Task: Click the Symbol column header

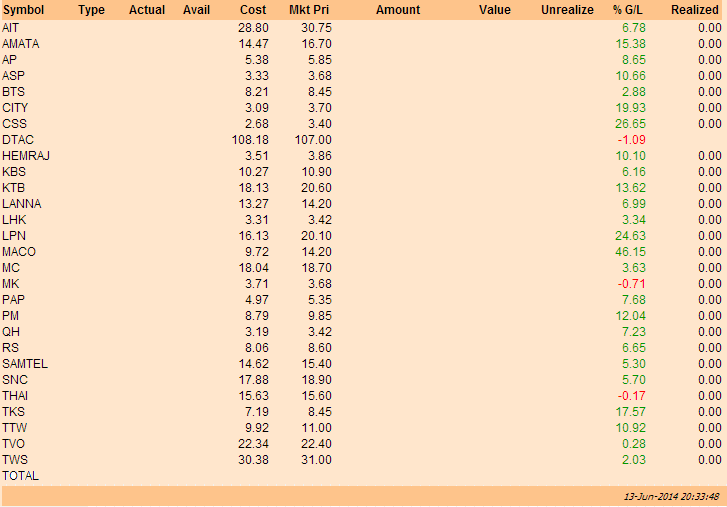Action: click(x=23, y=10)
